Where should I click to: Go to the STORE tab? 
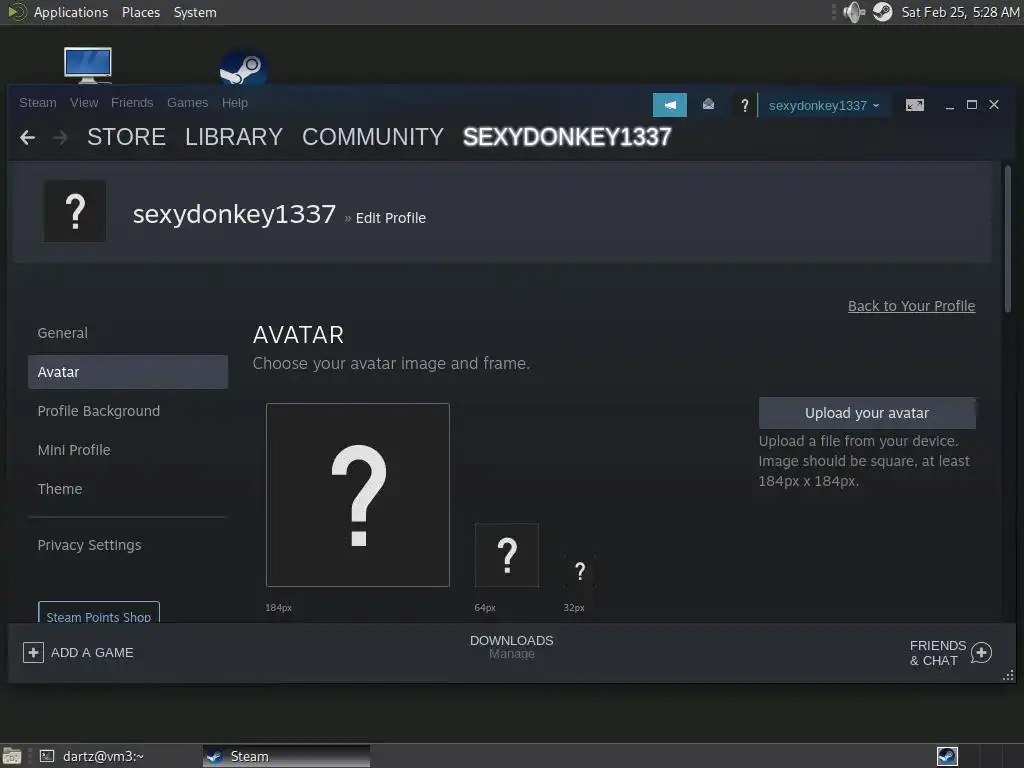(126, 137)
